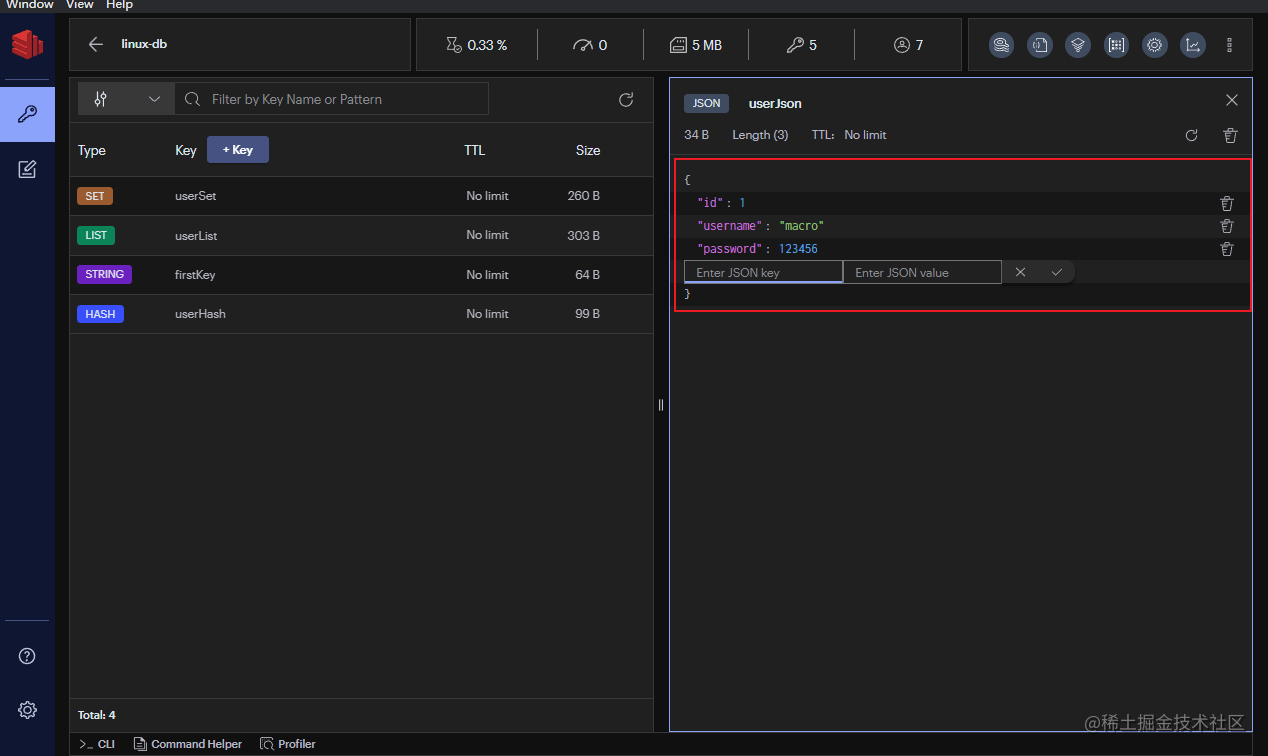Edit the 123456 password value
The height and width of the screenshot is (756, 1268).
click(x=798, y=249)
